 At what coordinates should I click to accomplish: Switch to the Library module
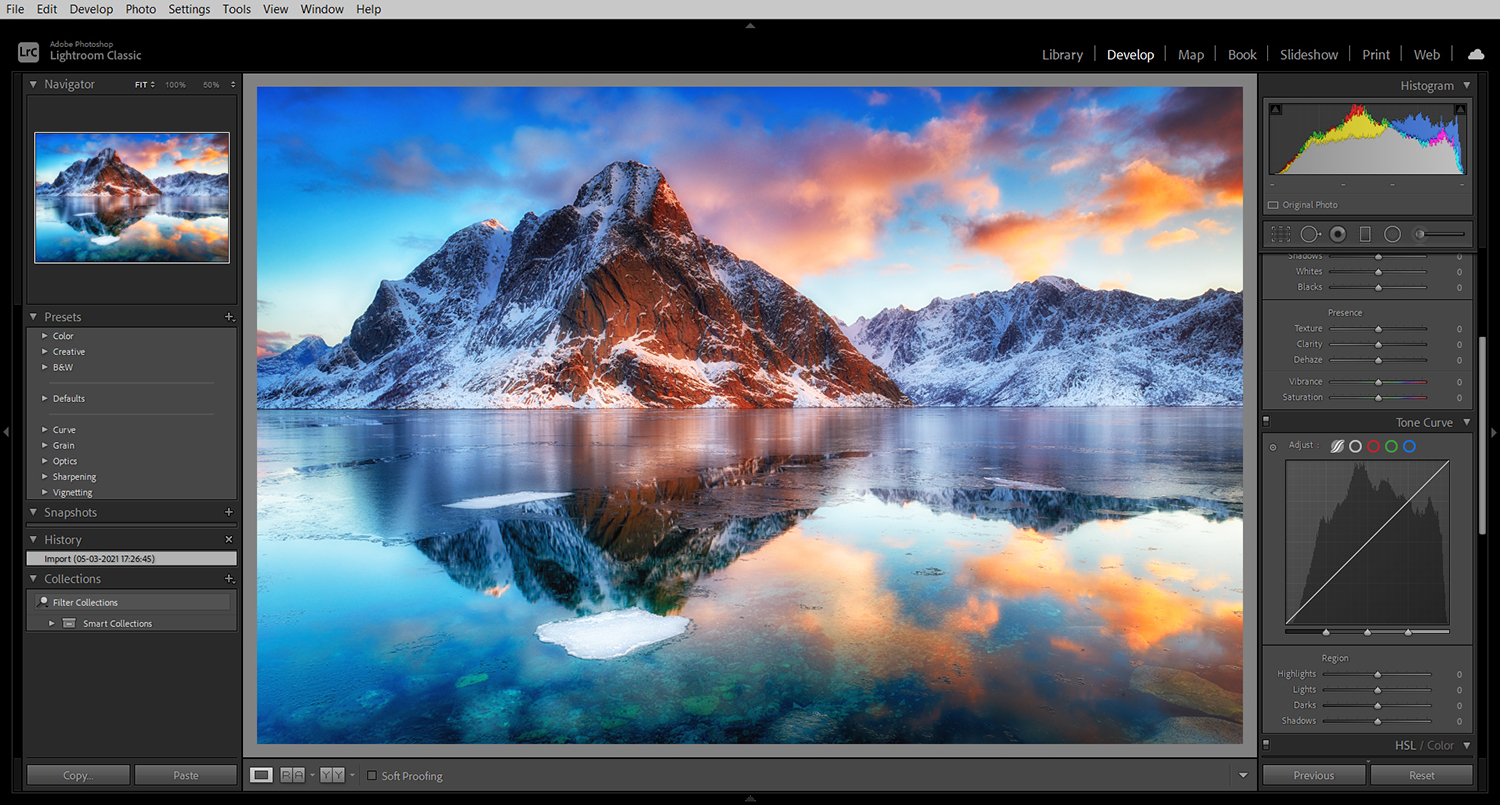[x=1062, y=54]
